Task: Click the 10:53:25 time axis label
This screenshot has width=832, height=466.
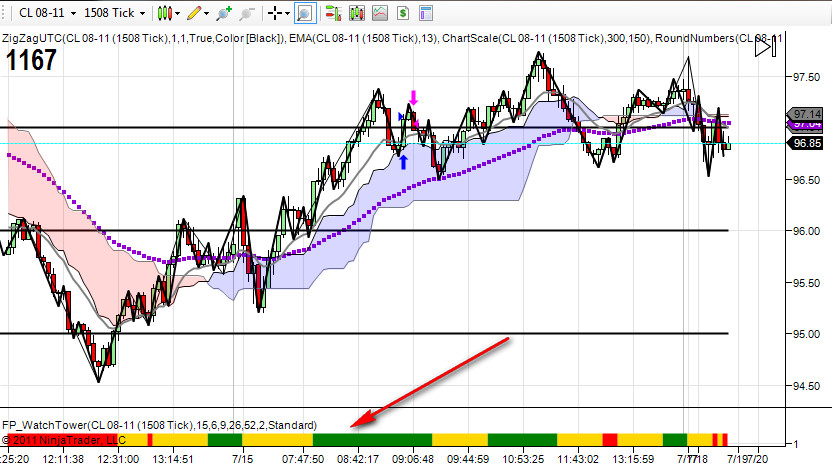Action: pyautogui.click(x=523, y=459)
